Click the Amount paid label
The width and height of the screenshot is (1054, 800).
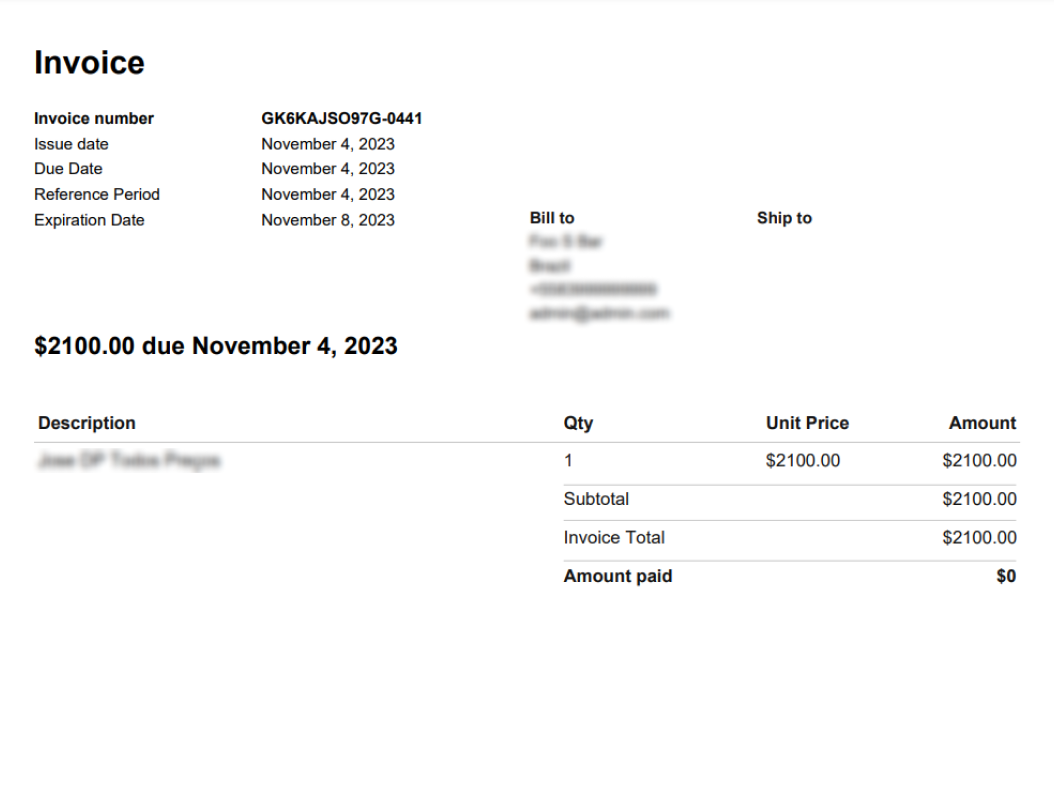click(618, 576)
